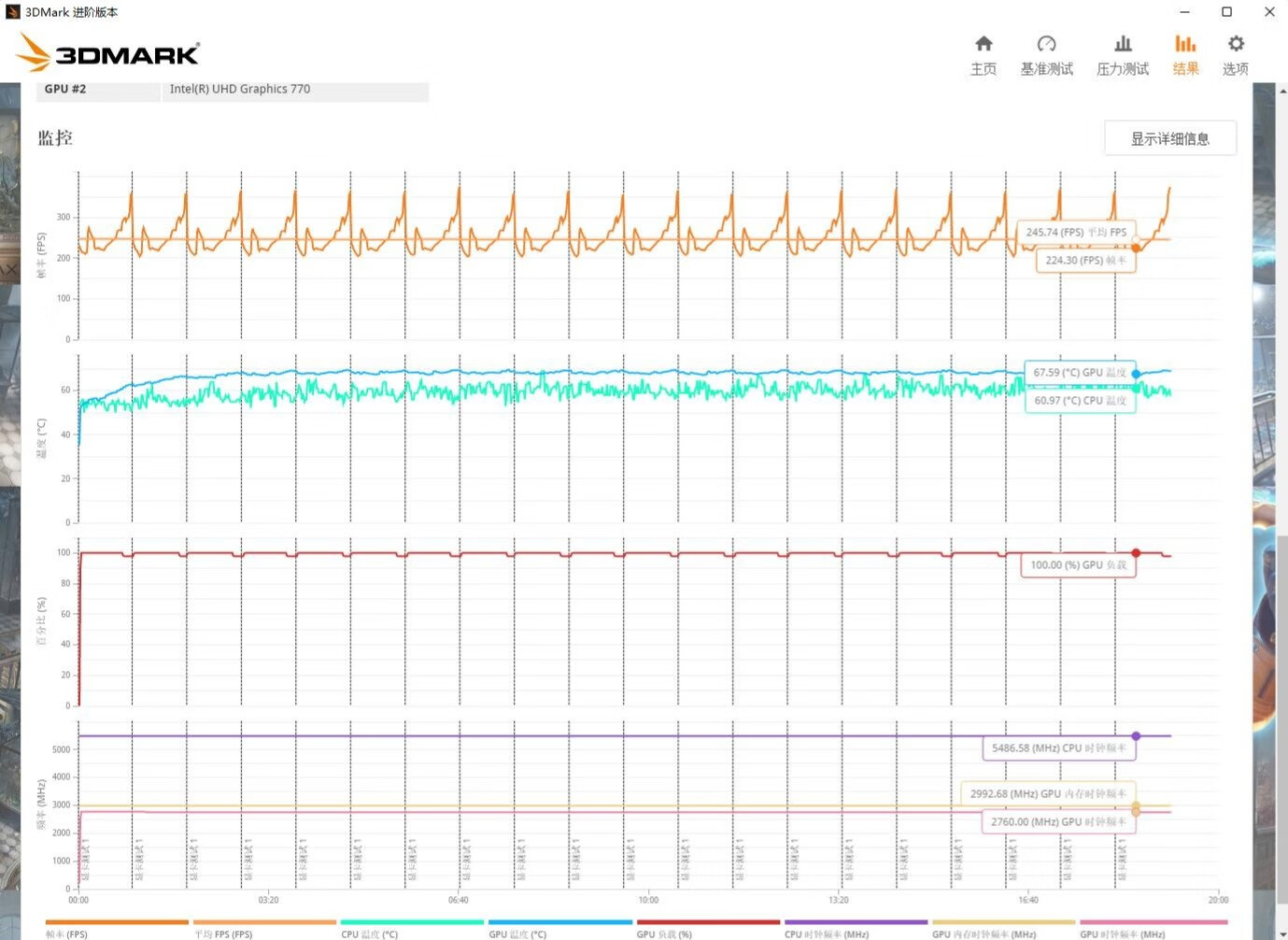Click the 245.74 (FPS) 平均 FPS tooltip
1288x940 pixels.
coord(1076,232)
